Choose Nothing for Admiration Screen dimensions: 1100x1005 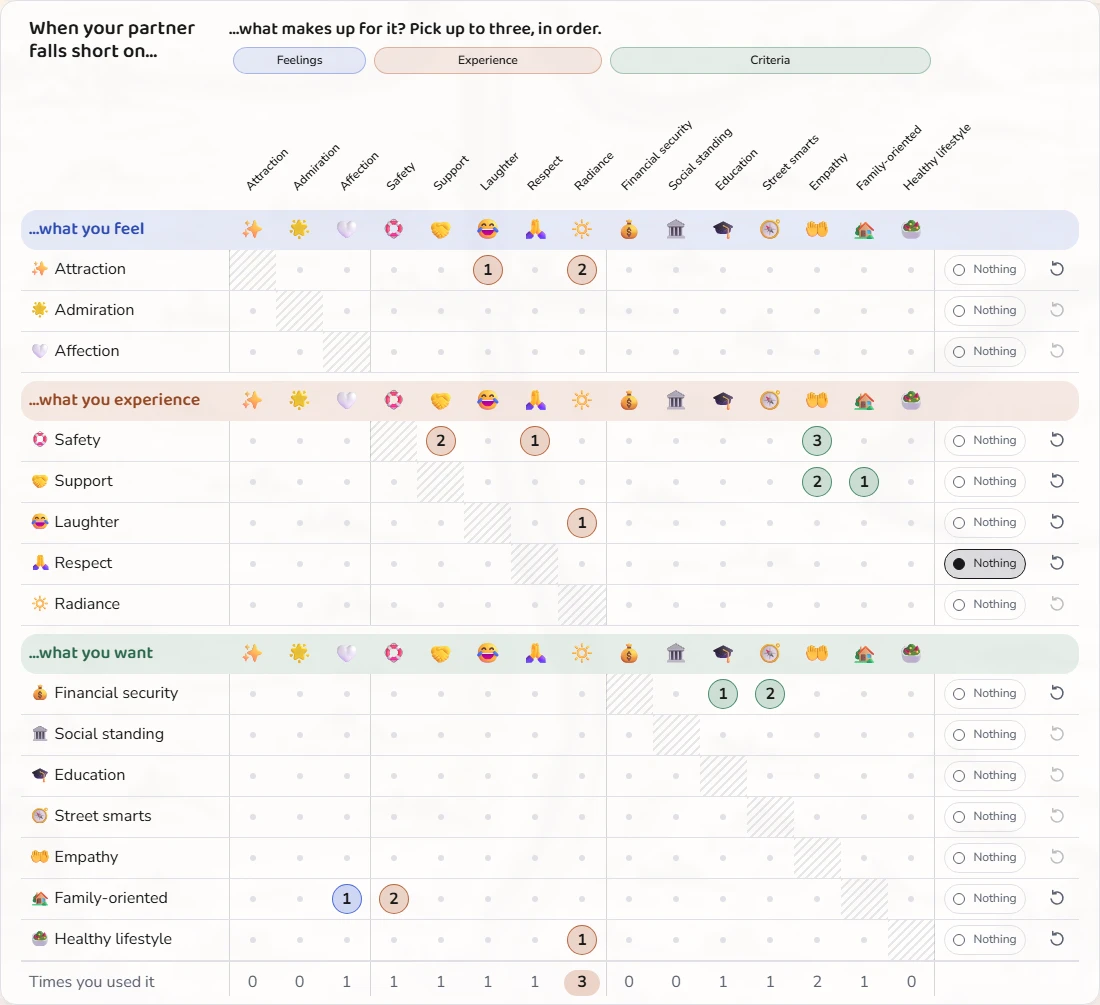[985, 311]
